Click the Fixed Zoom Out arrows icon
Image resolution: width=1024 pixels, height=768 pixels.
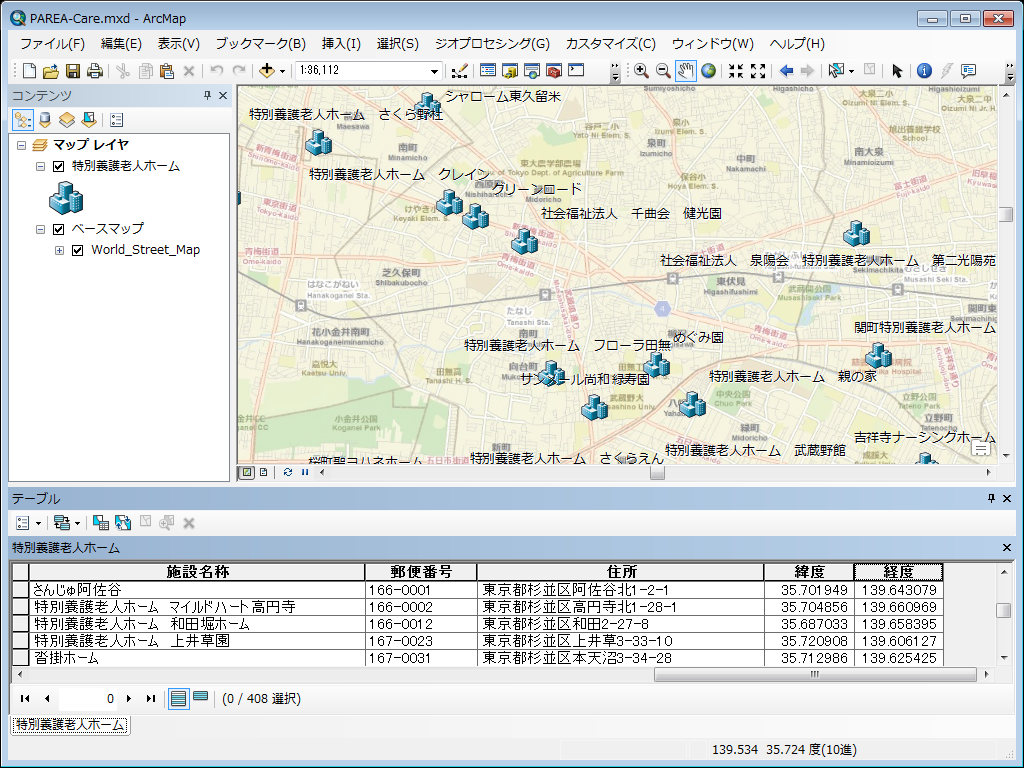click(x=758, y=71)
